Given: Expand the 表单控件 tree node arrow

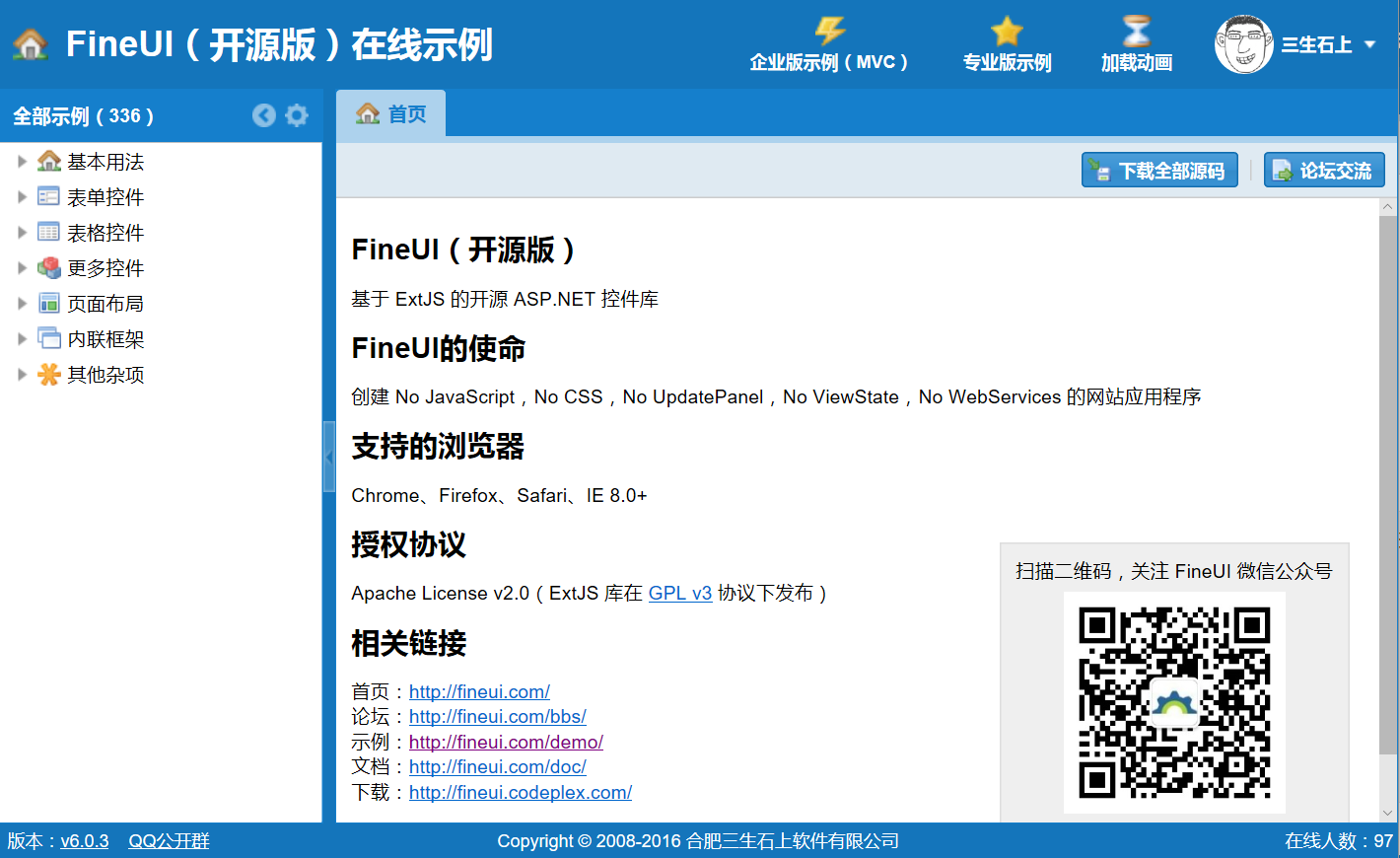Looking at the screenshot, I should pyautogui.click(x=22, y=196).
